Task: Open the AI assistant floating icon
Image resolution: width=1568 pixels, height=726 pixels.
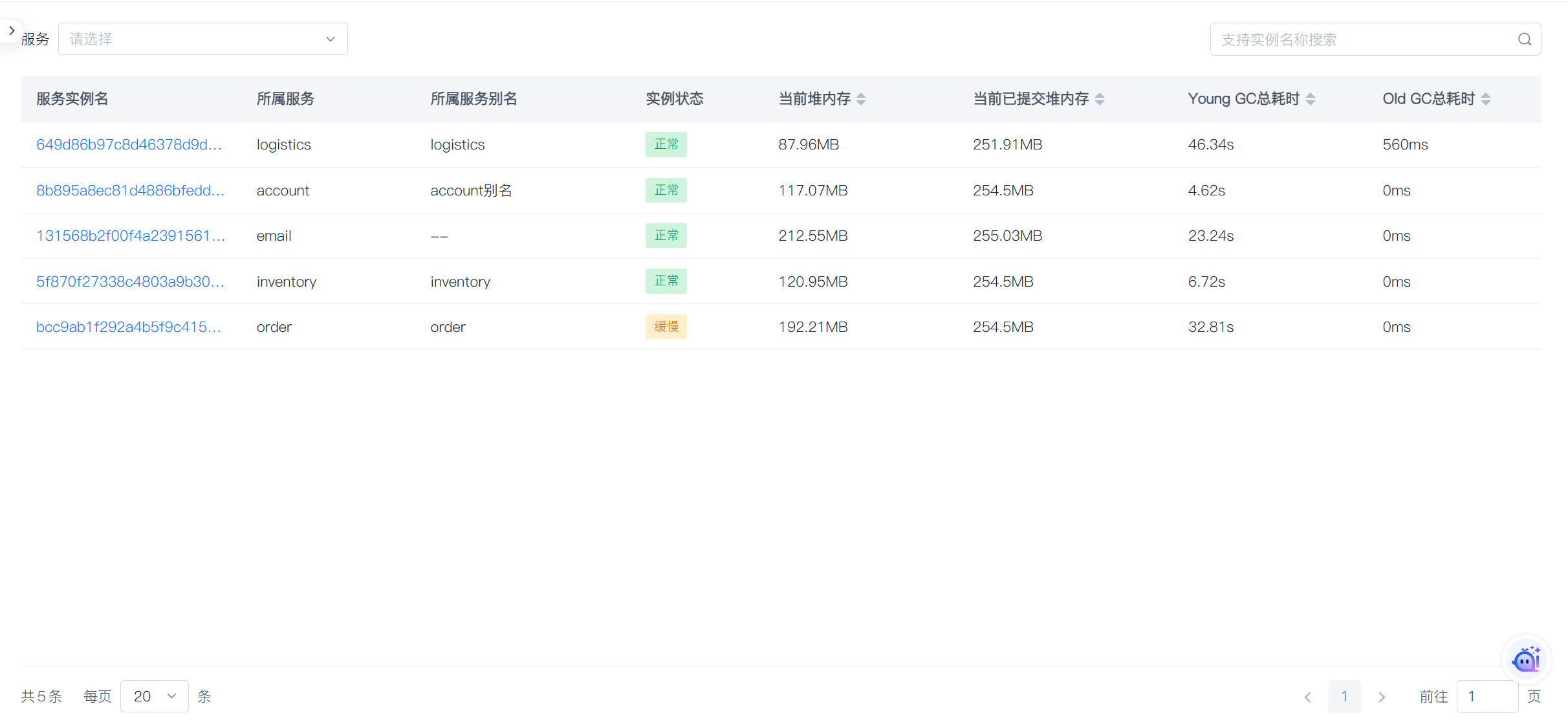Action: 1527,660
